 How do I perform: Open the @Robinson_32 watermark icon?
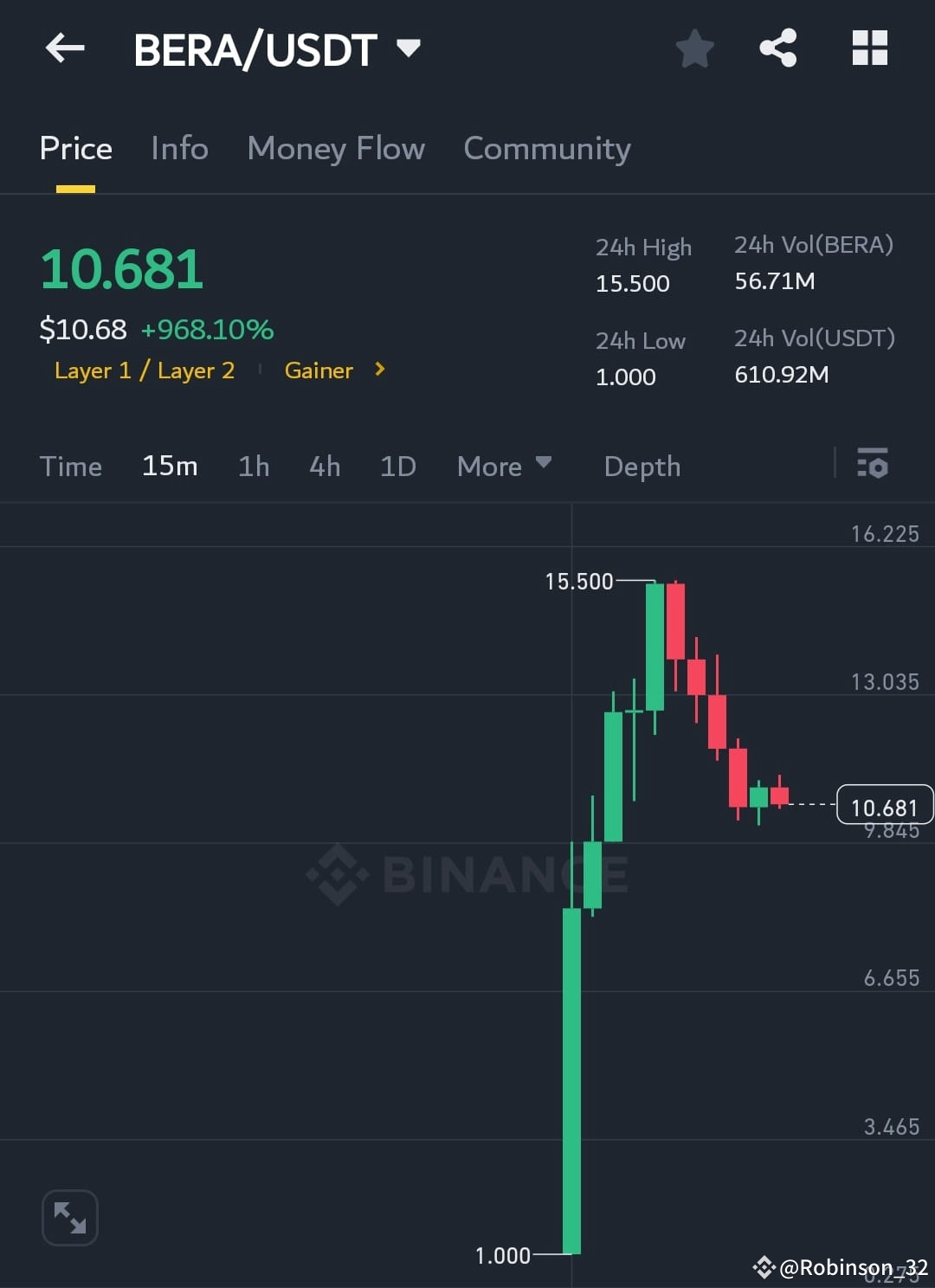point(765,1268)
